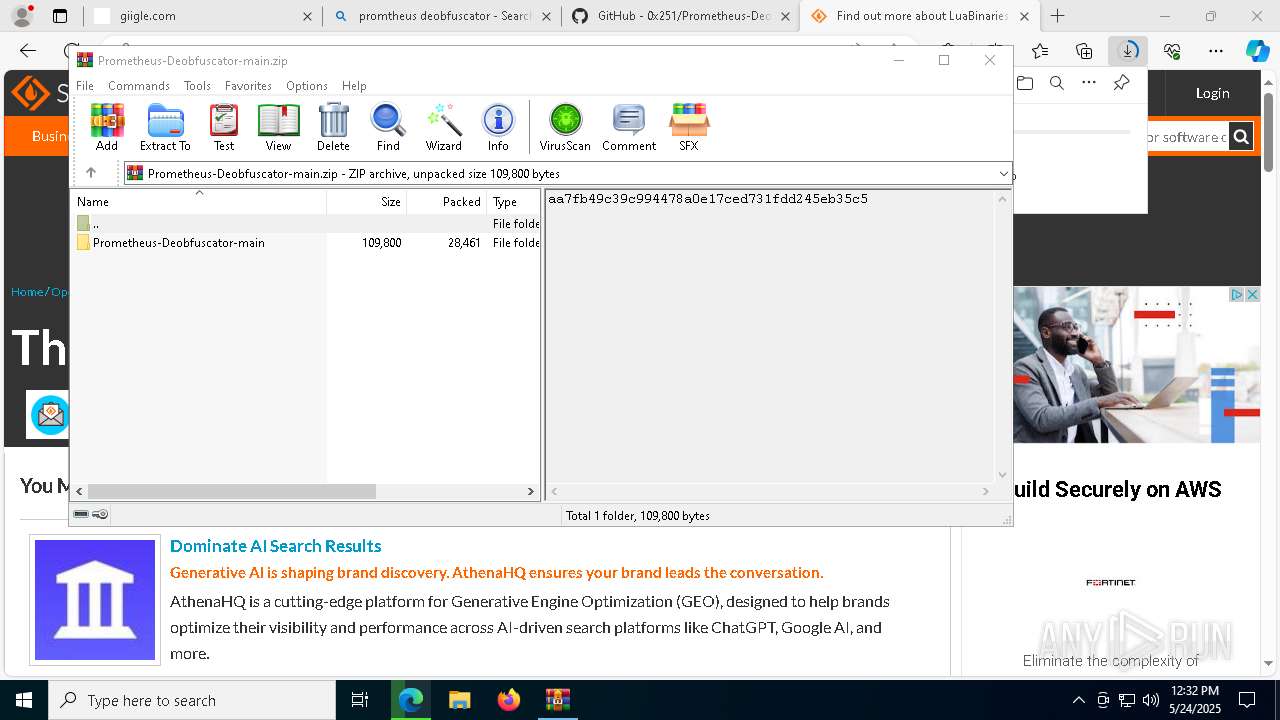
Task: Search downloads with the magnifier icon
Action: pos(1057,83)
